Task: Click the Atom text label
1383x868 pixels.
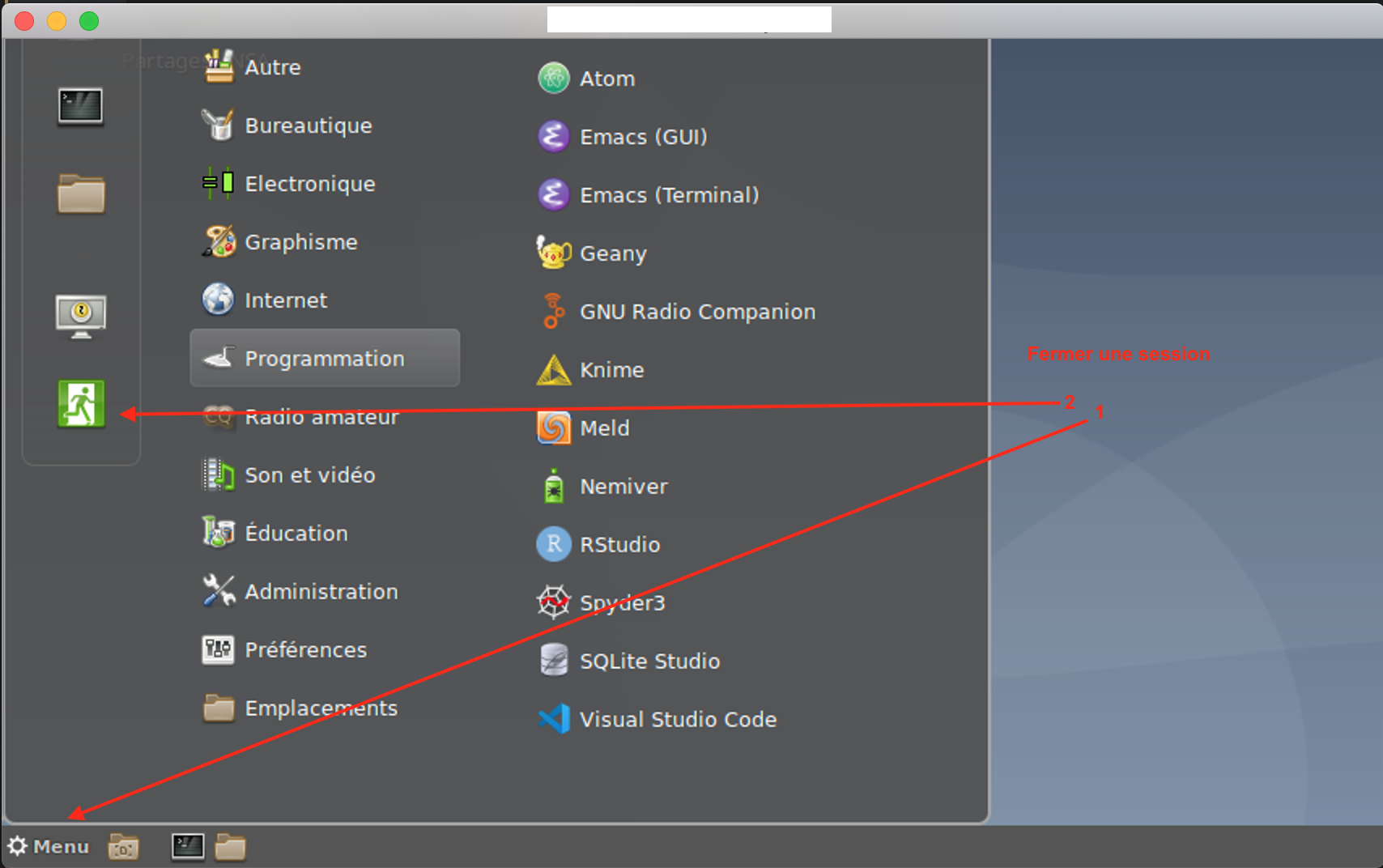Action: tap(607, 79)
